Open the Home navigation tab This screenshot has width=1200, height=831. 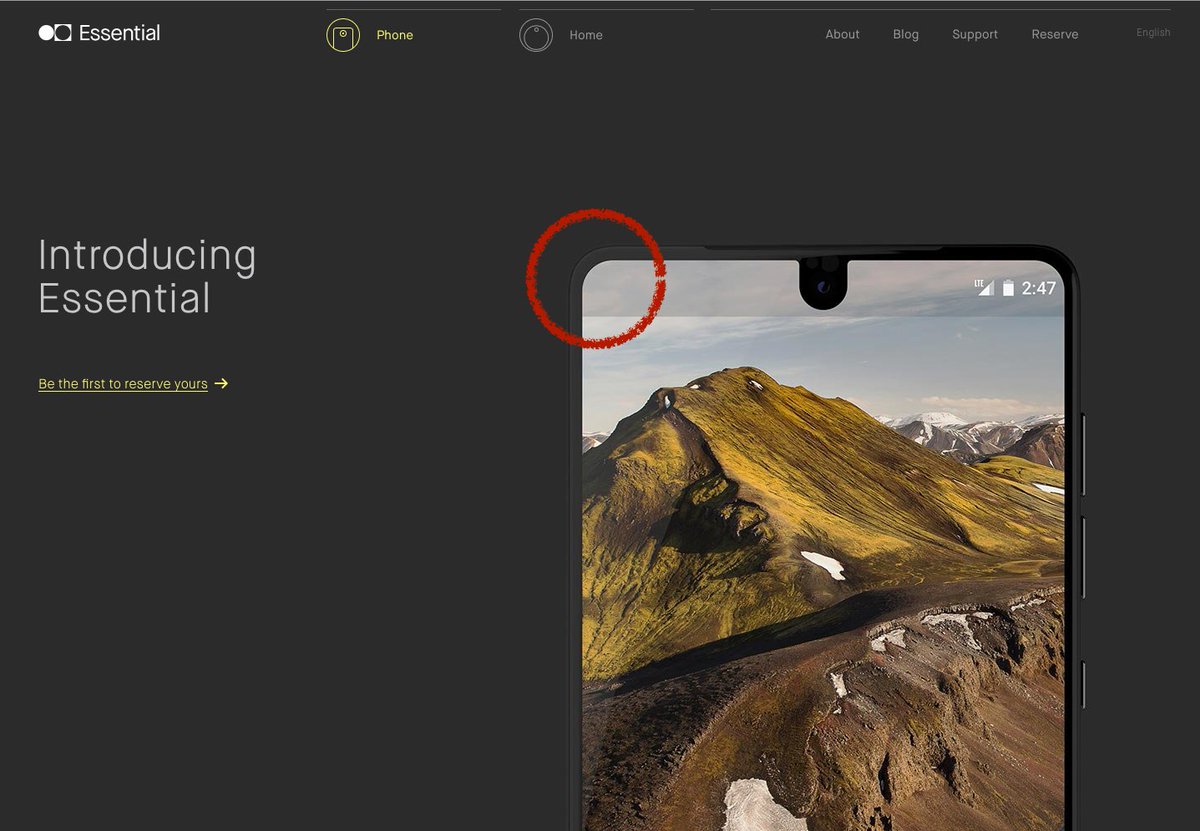pyautogui.click(x=586, y=35)
